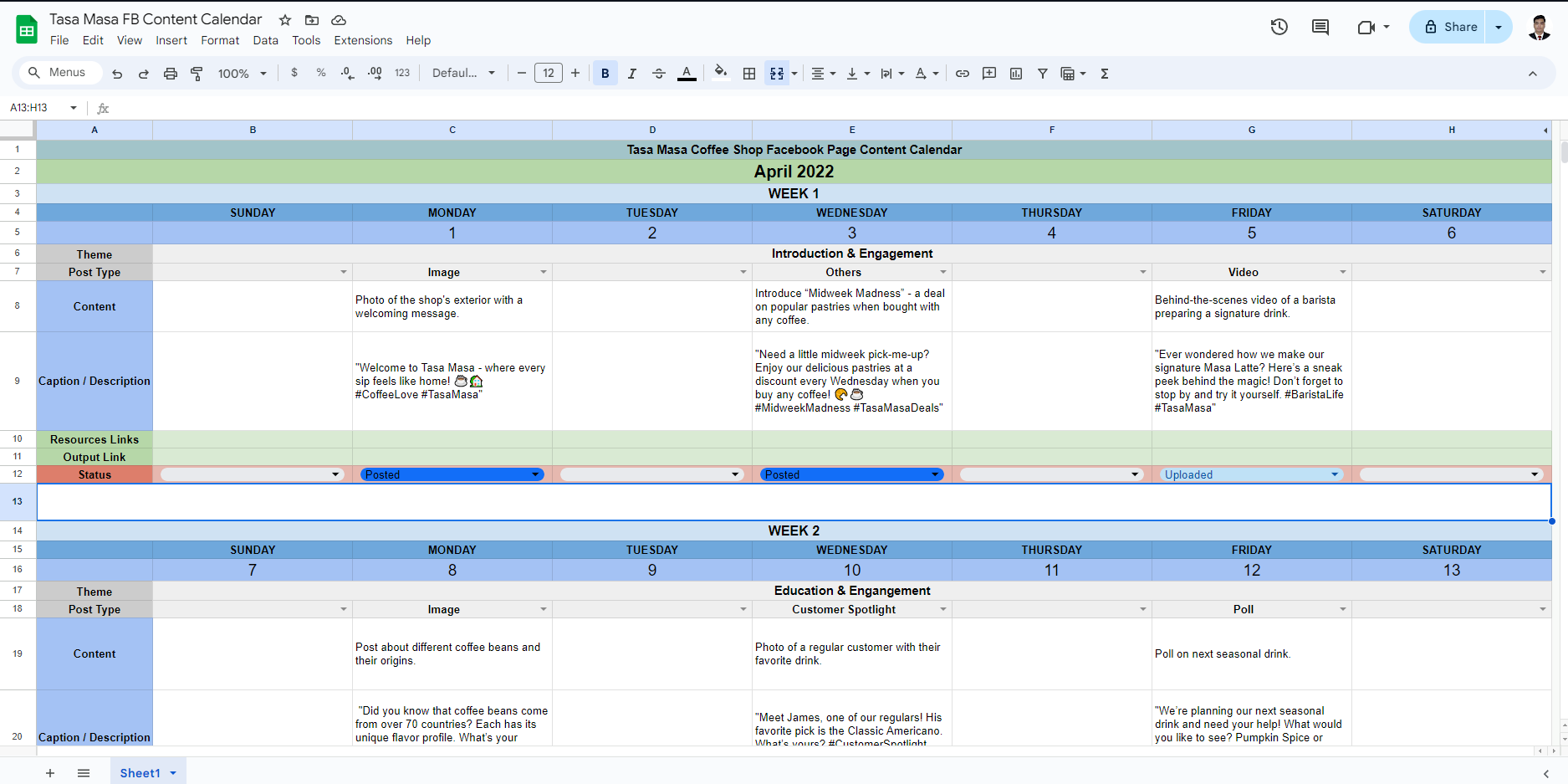Open the 123 more number formats menu

coord(402,73)
